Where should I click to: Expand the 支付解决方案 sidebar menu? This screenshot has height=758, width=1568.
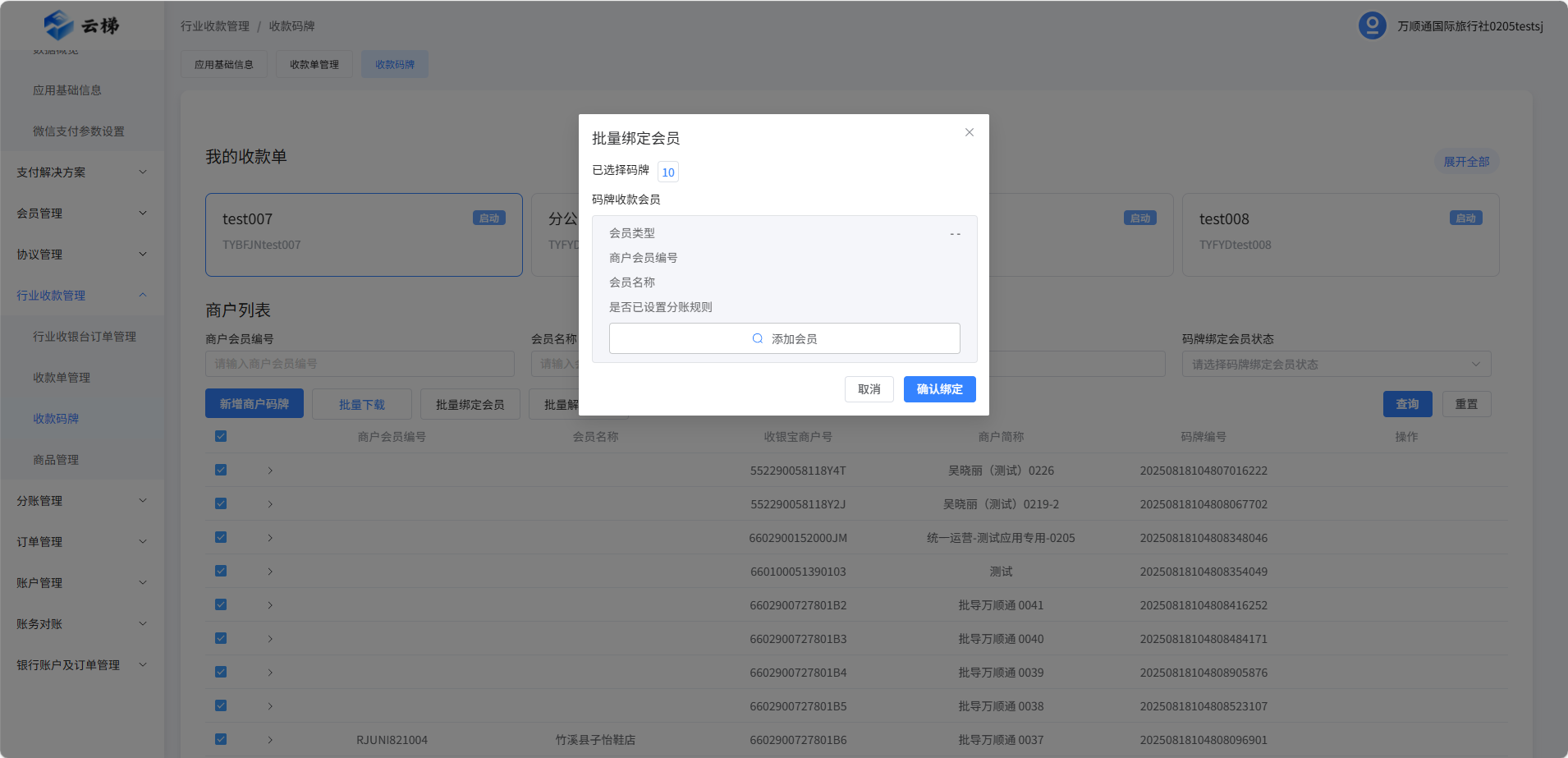[x=82, y=172]
